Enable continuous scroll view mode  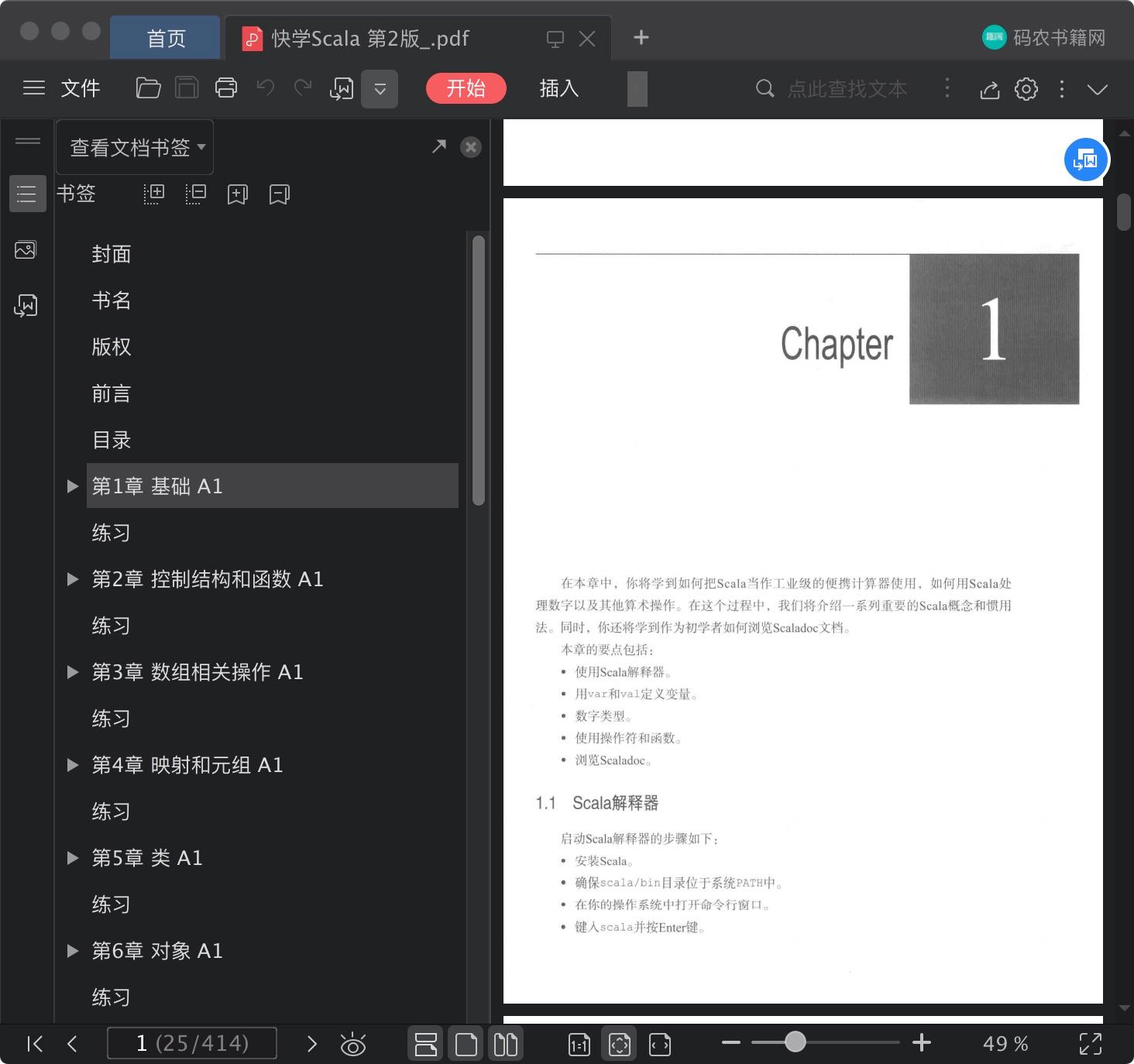[426, 1044]
